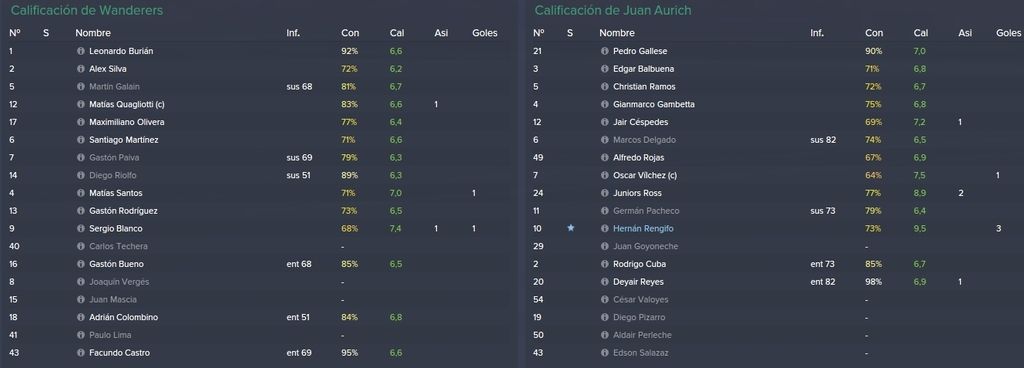Open Hernán Rengifo player profile link
The height and width of the screenshot is (368, 1024).
pyautogui.click(x=643, y=228)
